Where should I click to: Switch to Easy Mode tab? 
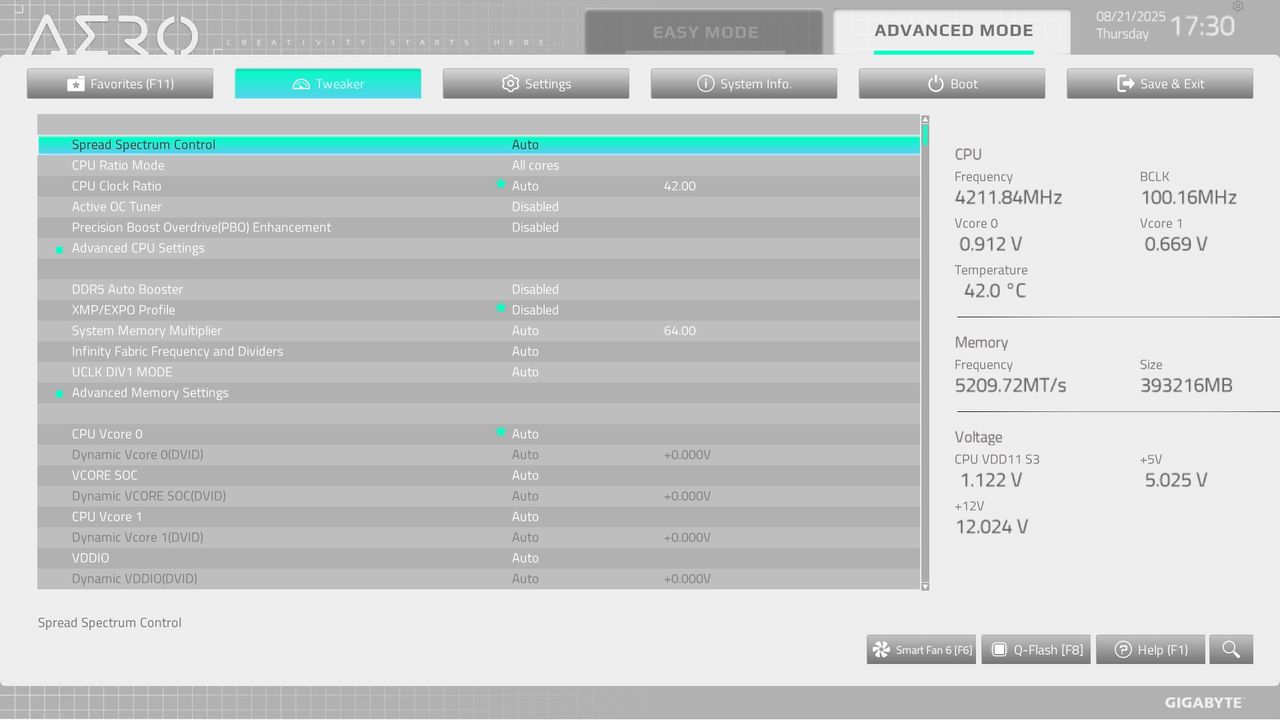pyautogui.click(x=705, y=31)
